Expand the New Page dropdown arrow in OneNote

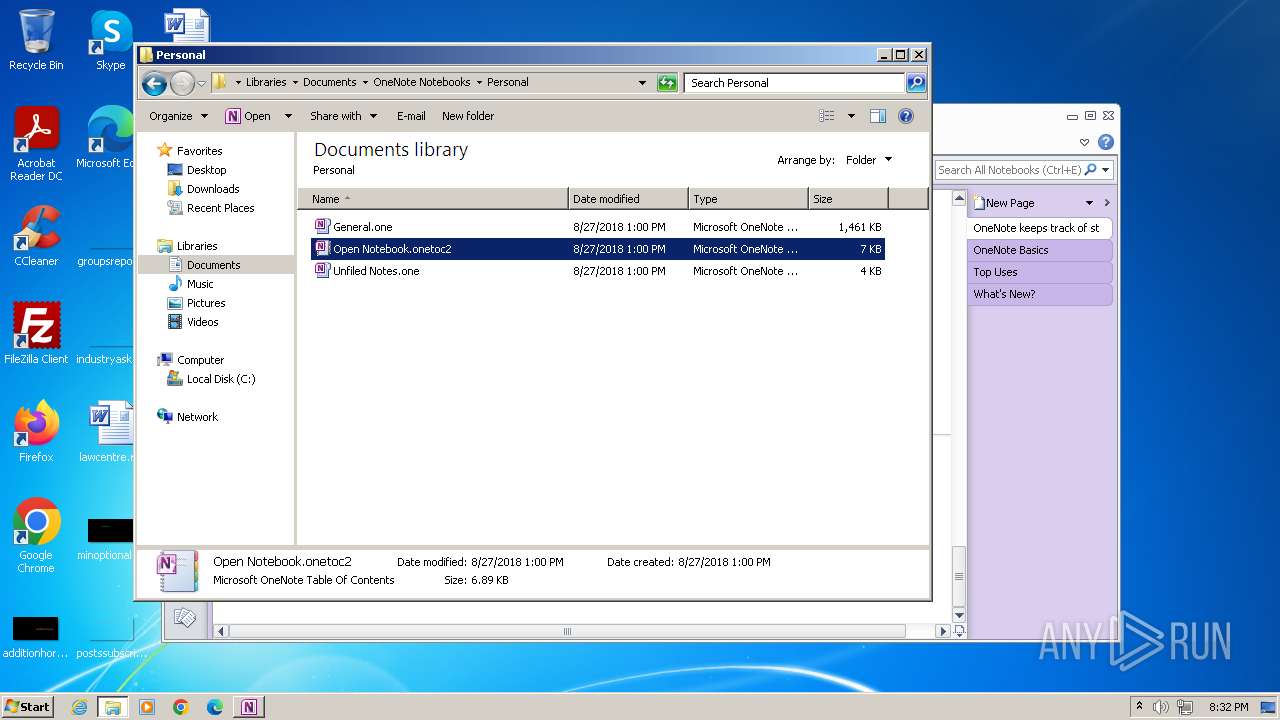coord(1089,203)
